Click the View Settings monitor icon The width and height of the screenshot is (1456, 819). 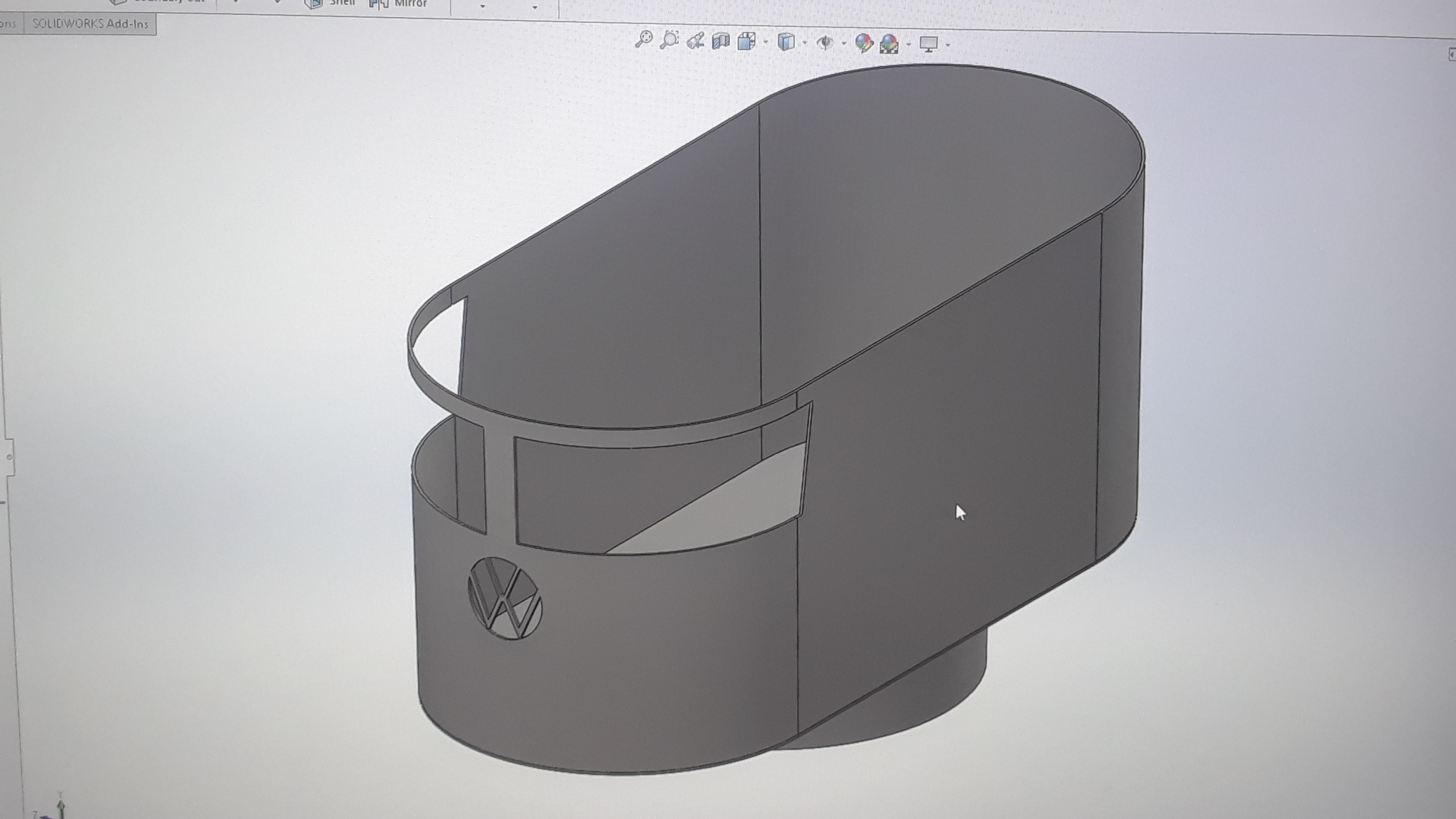click(928, 44)
